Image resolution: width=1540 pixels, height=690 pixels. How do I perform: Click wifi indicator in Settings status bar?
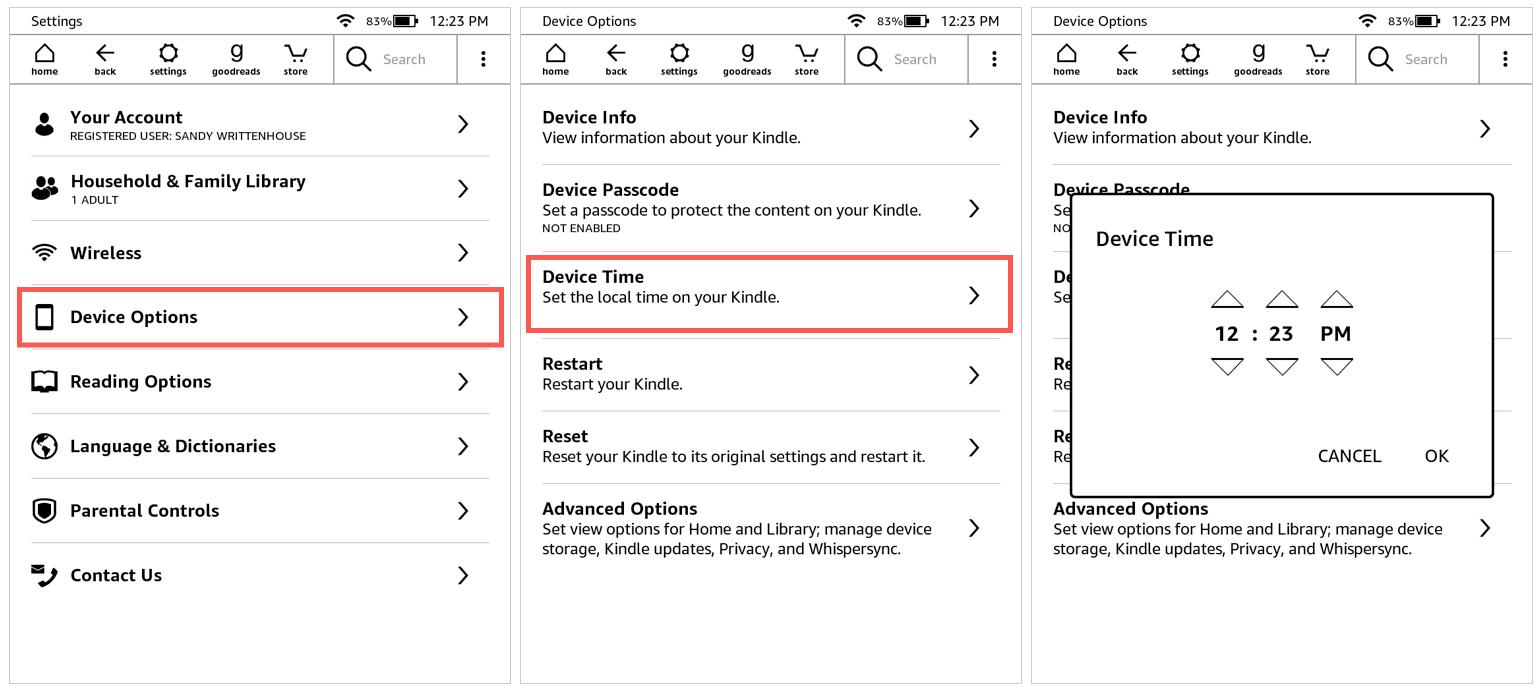[346, 21]
